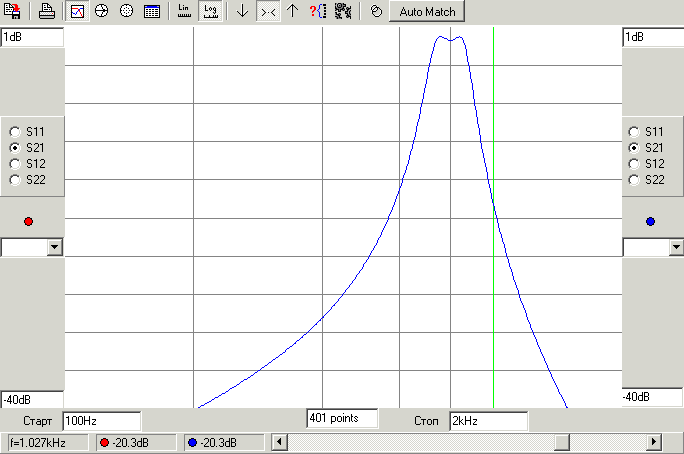Edit the right top scale 1dB field
684x454 pixels.
(653, 37)
